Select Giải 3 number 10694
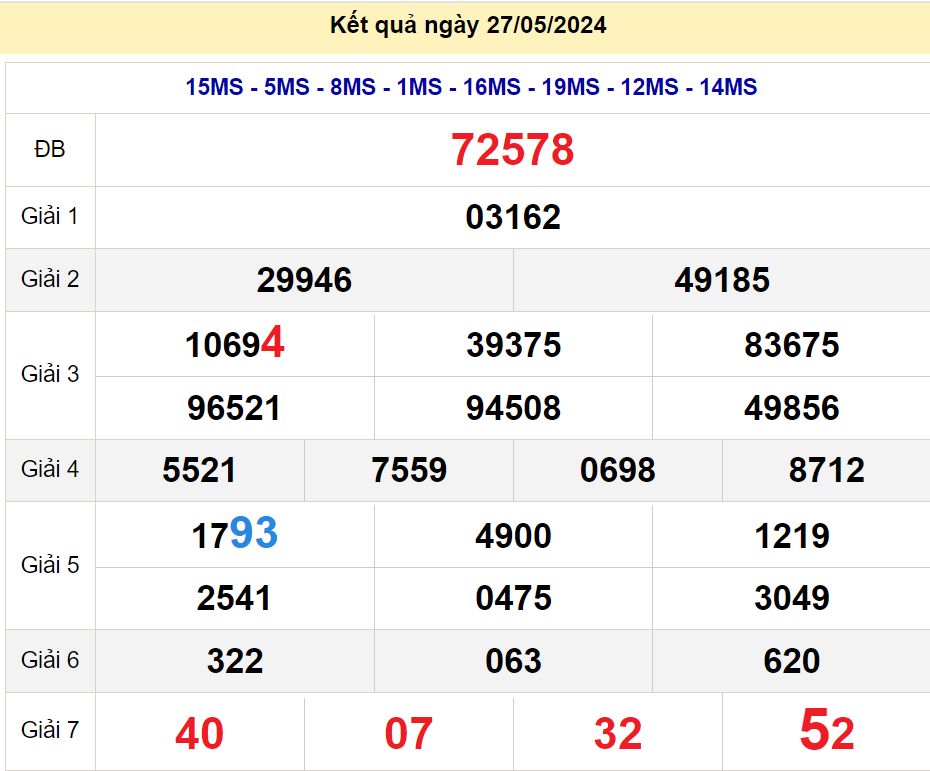Screen dimensions: 930x771 click(235, 345)
